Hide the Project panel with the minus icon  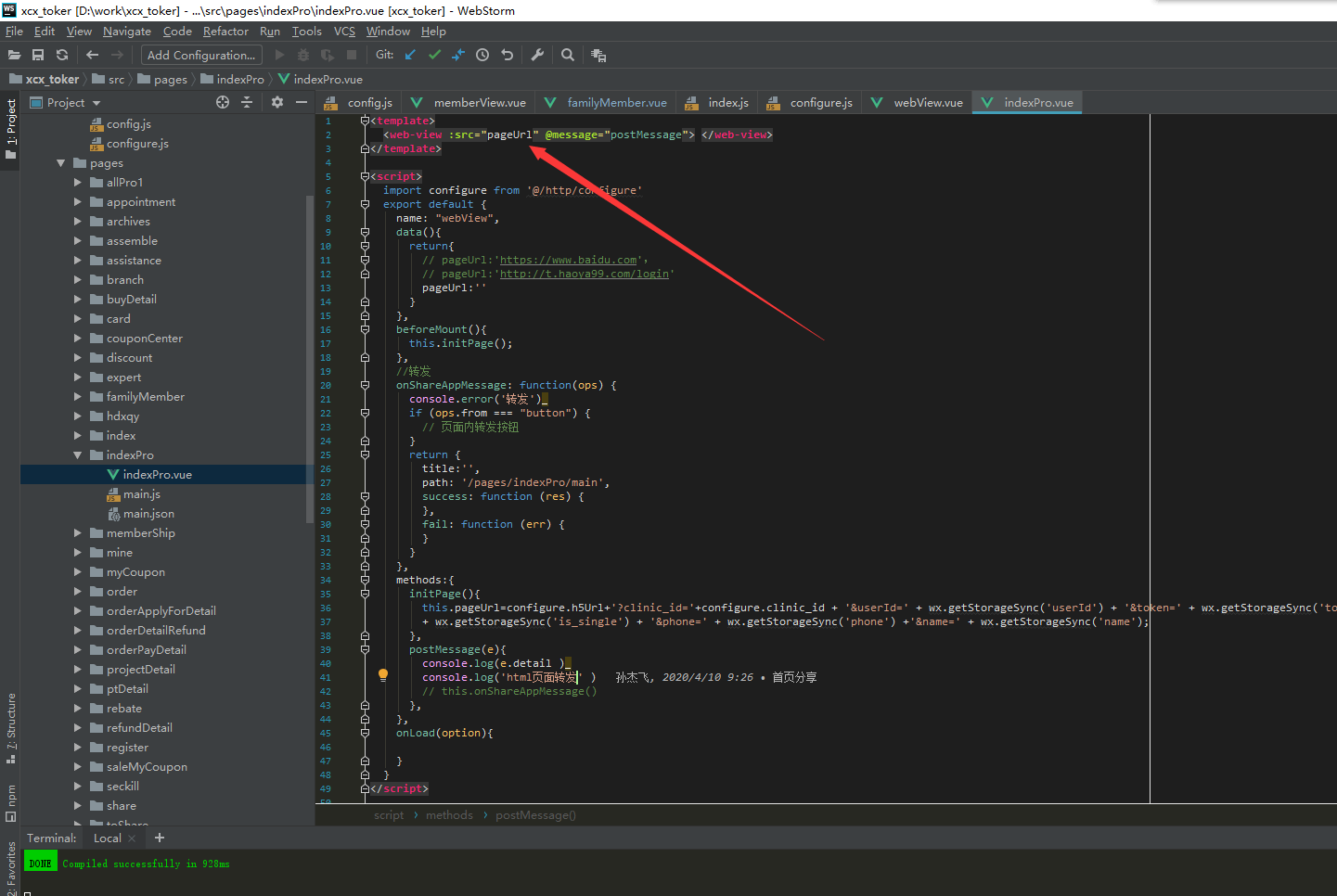point(302,102)
